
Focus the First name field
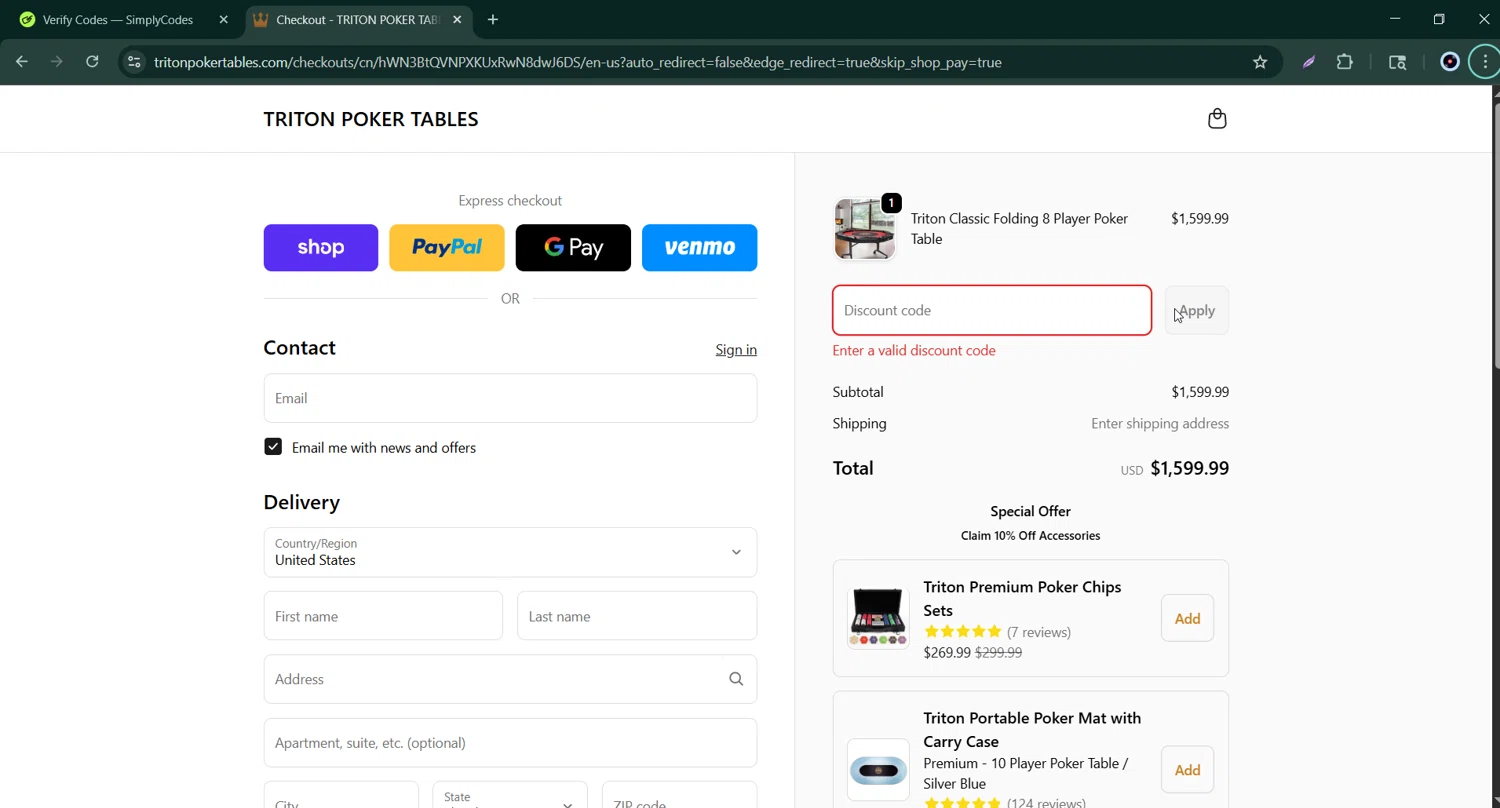(x=383, y=616)
